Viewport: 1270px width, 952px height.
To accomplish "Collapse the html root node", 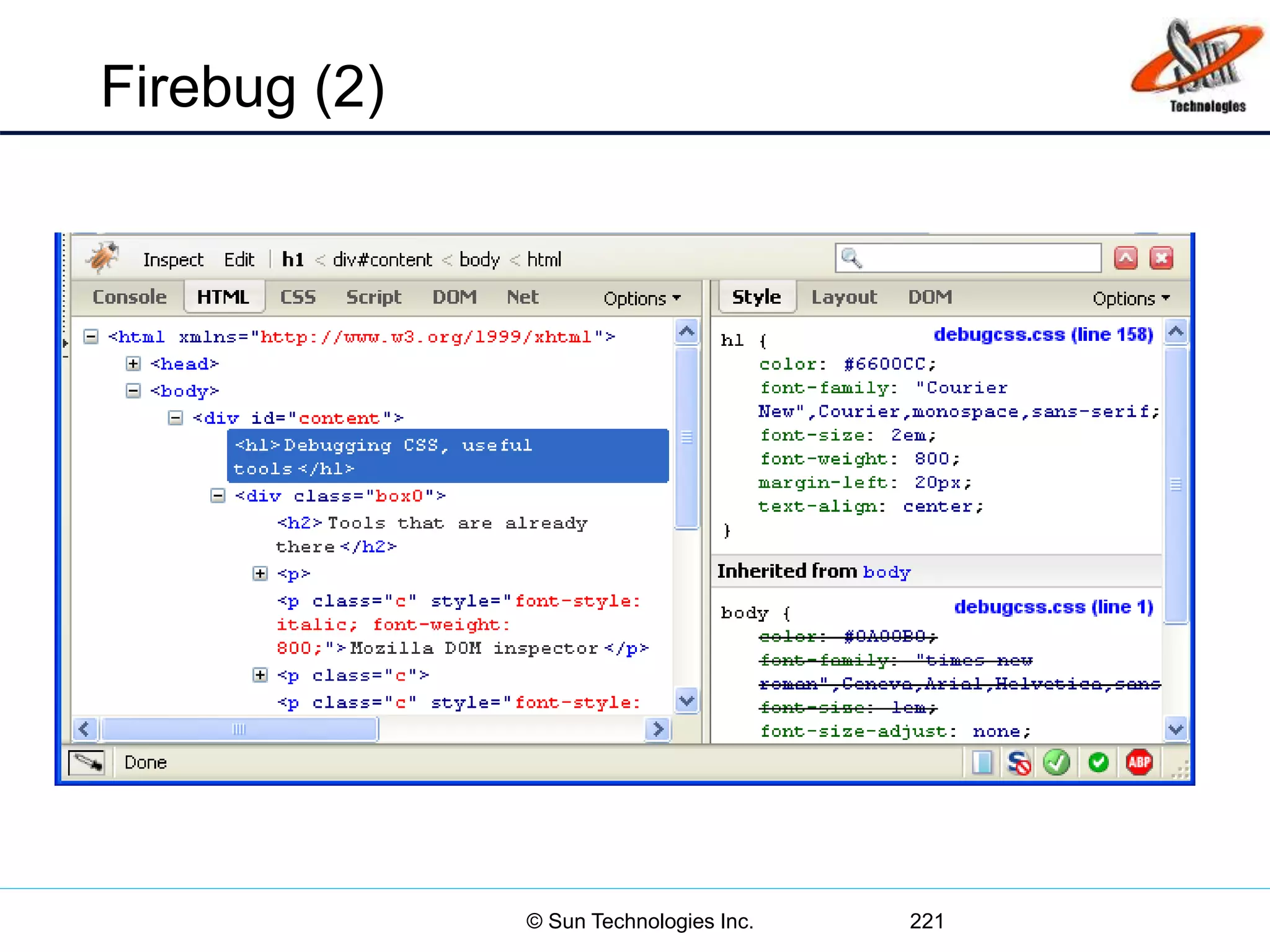I will [91, 337].
